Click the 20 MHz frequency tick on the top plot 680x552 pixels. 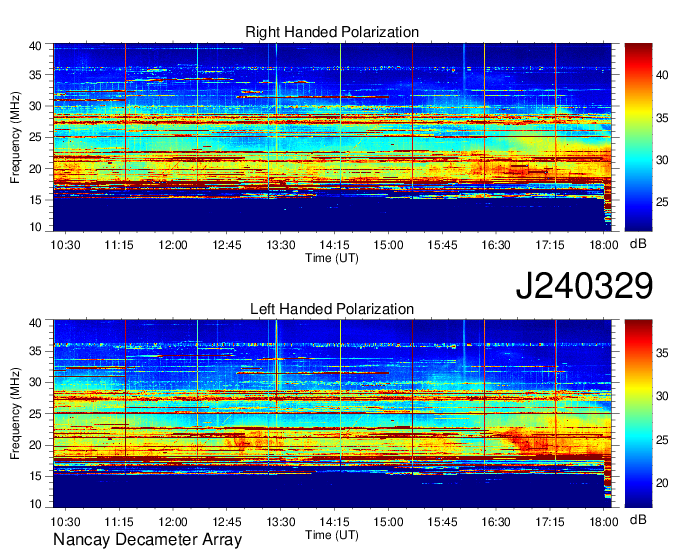(35, 169)
